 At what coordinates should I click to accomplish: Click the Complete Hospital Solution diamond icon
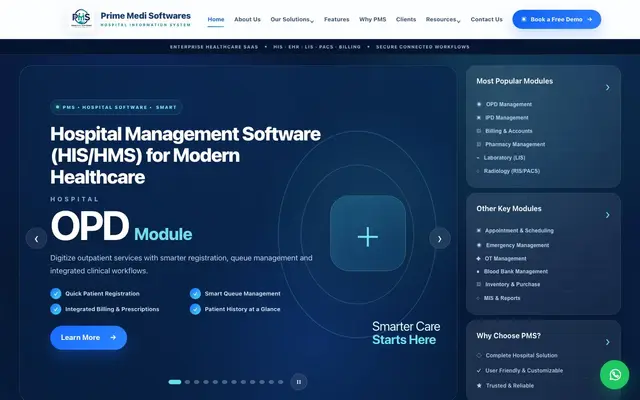[479, 356]
